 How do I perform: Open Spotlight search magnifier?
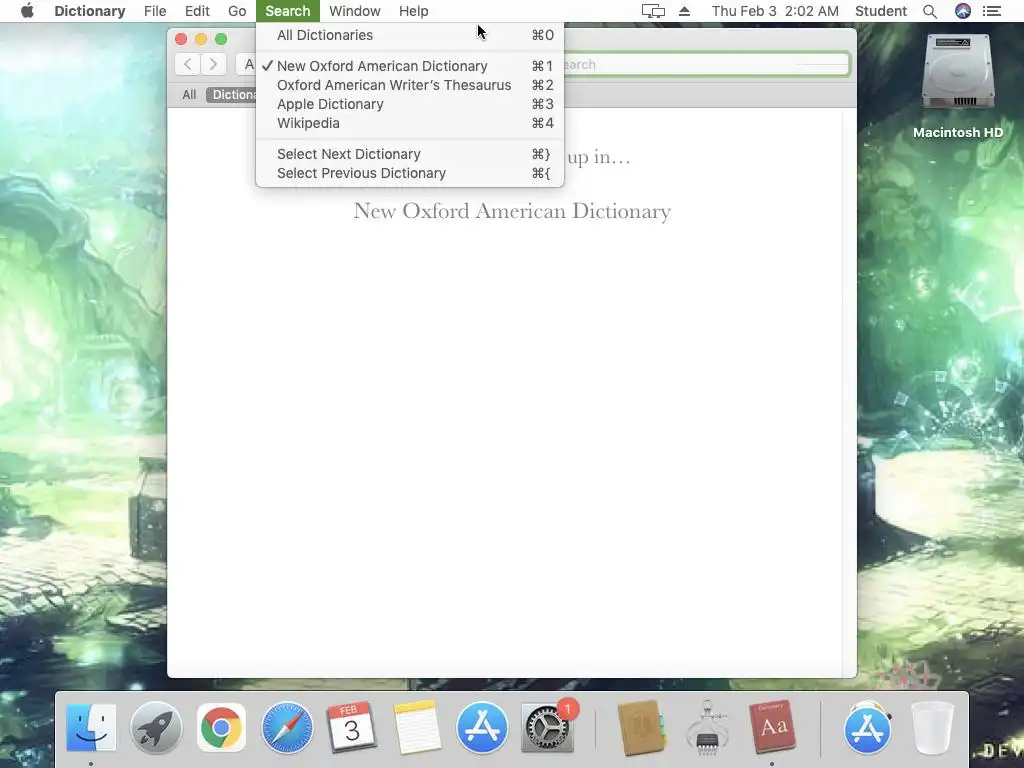[930, 11]
